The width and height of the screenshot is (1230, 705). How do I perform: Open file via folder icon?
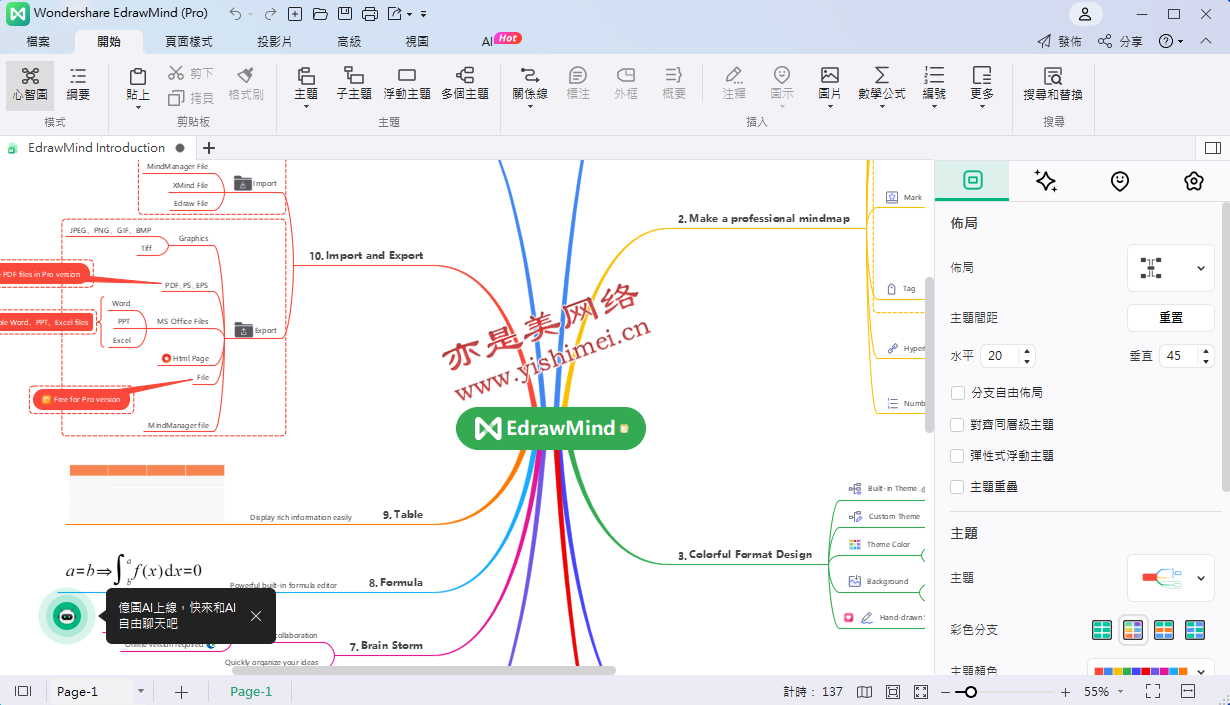coord(320,14)
